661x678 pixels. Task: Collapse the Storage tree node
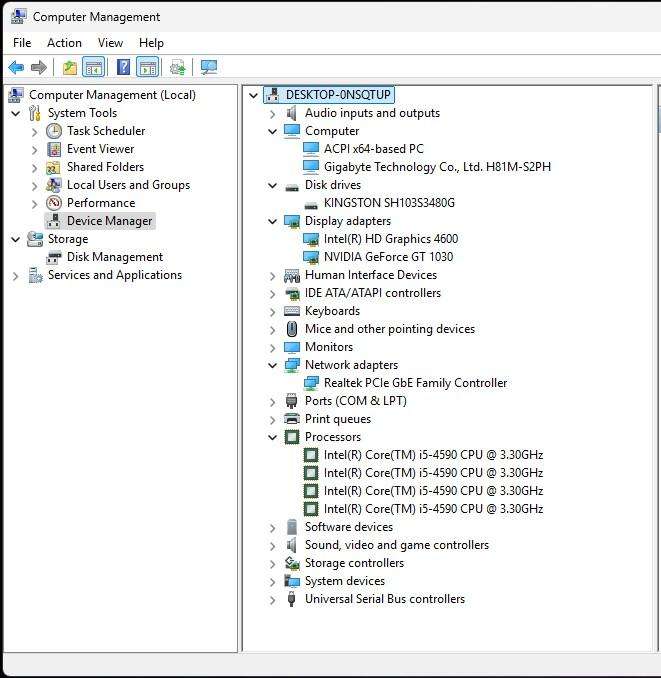[x=16, y=240]
